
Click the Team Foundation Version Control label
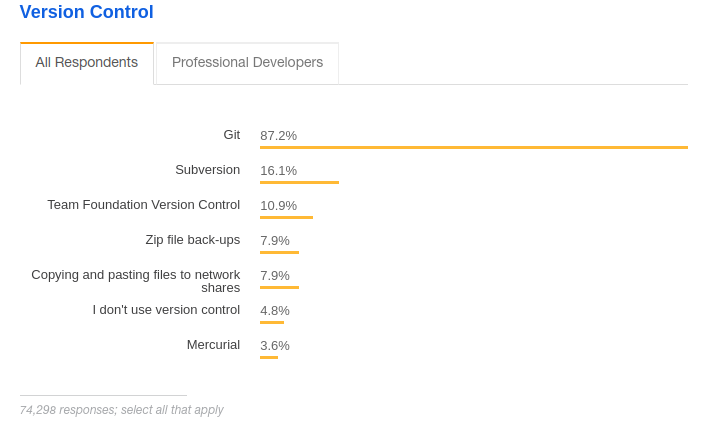tap(143, 205)
